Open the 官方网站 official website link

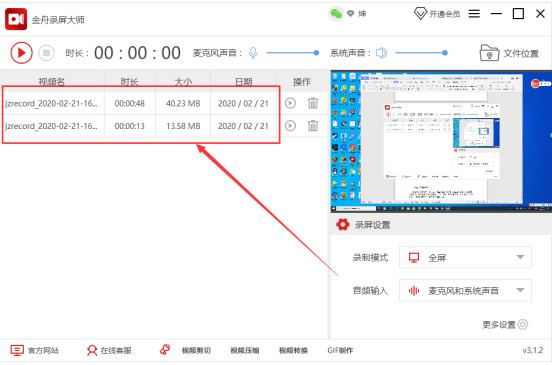coord(34,350)
